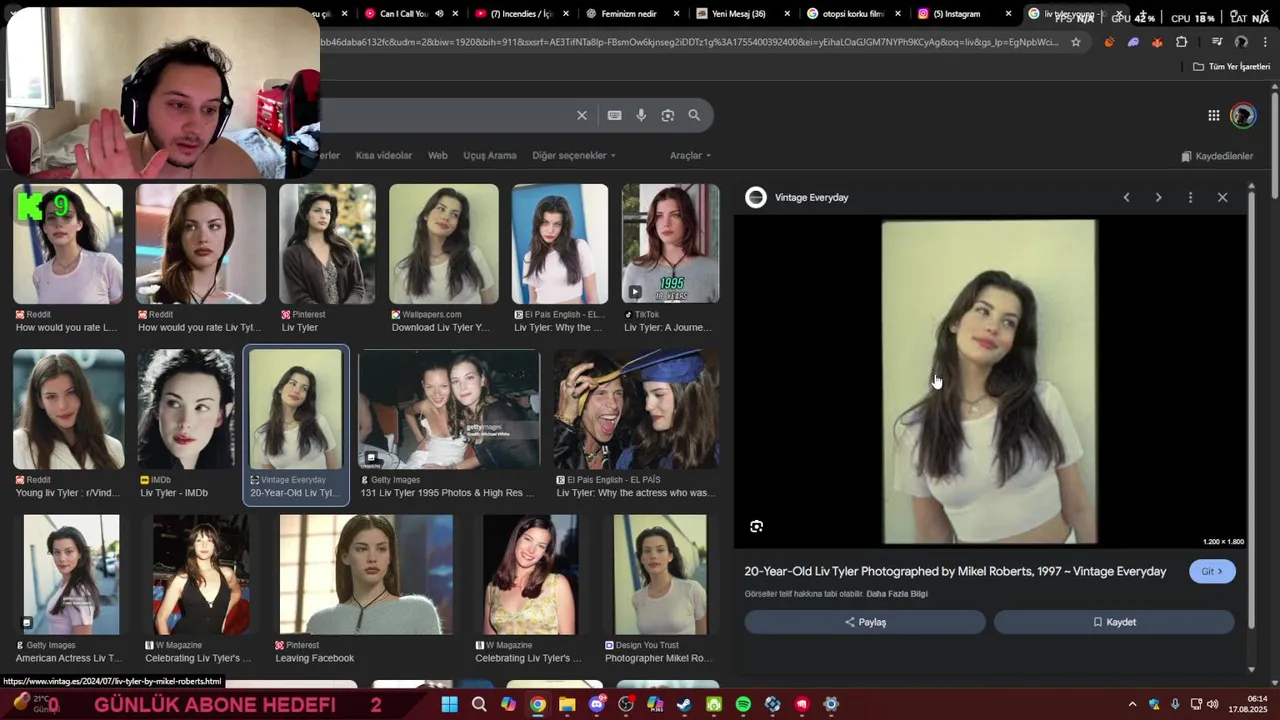Show hidden system tray icons chevron

click(1132, 705)
